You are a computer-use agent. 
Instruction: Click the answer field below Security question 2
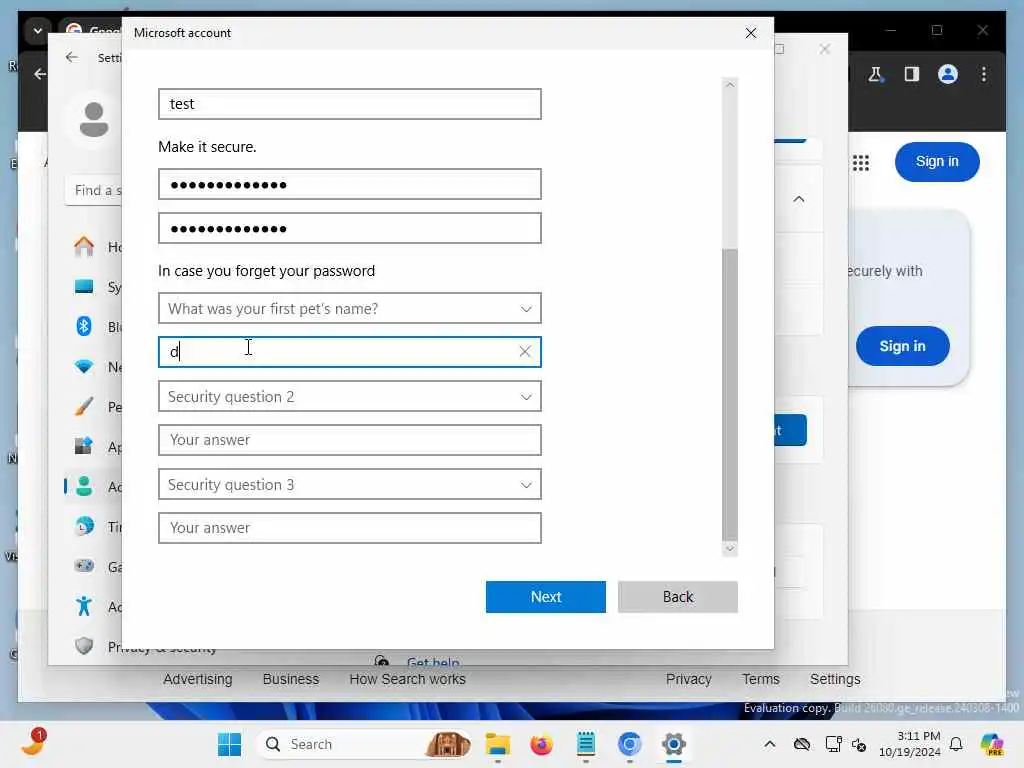click(349, 440)
